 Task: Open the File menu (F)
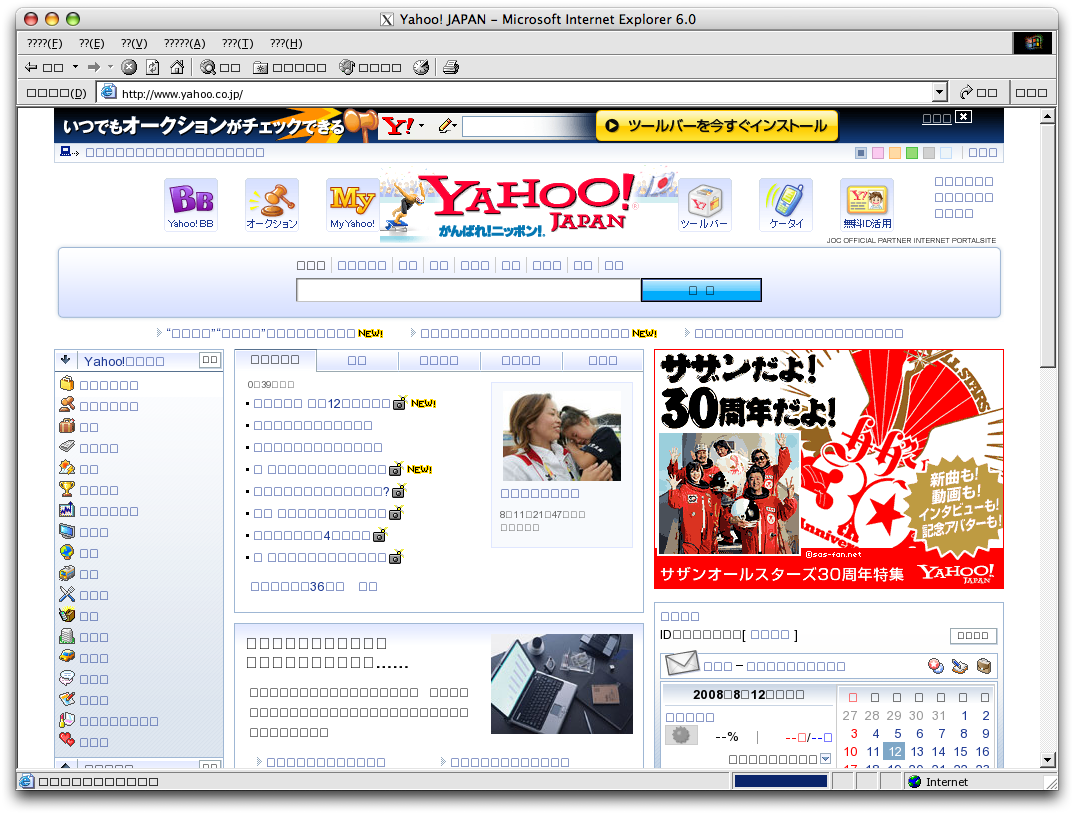click(45, 43)
